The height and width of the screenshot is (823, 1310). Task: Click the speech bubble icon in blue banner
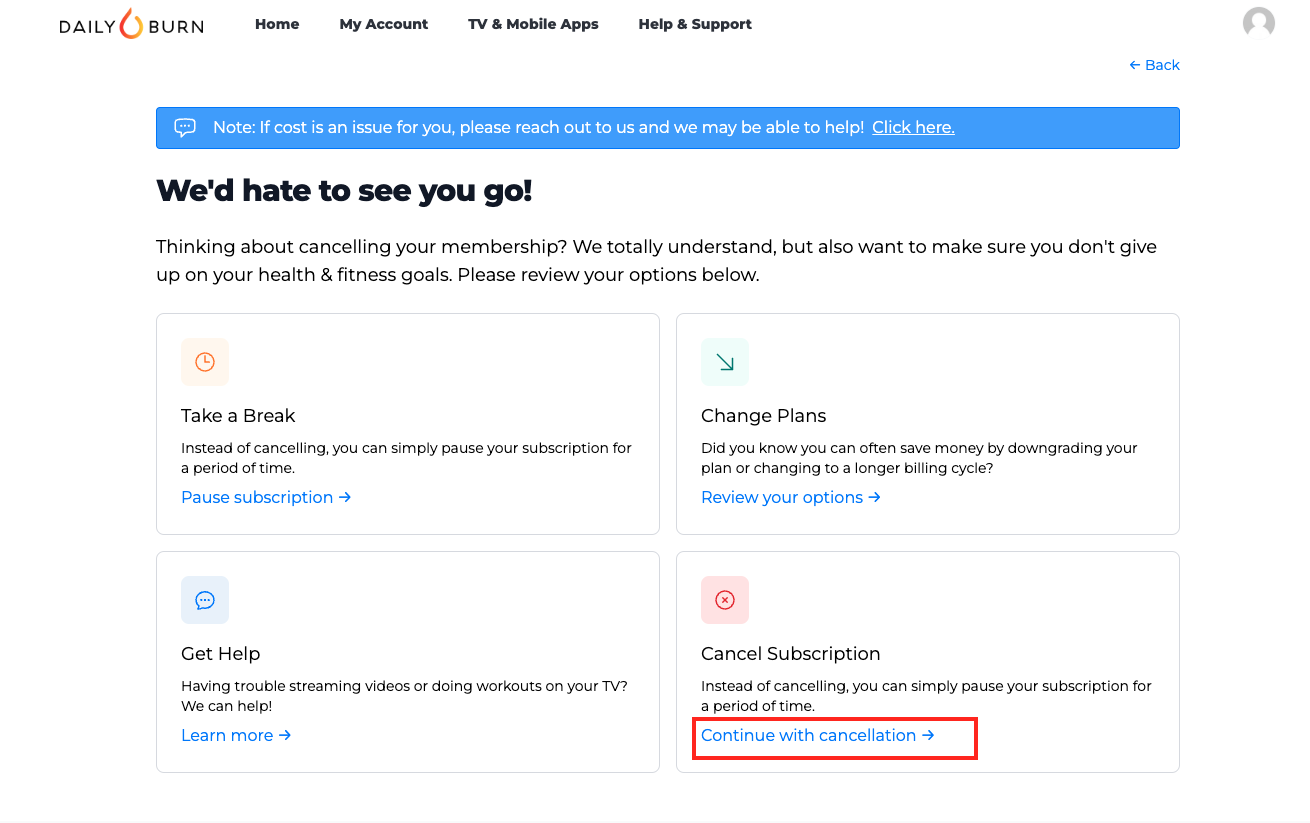[185, 127]
